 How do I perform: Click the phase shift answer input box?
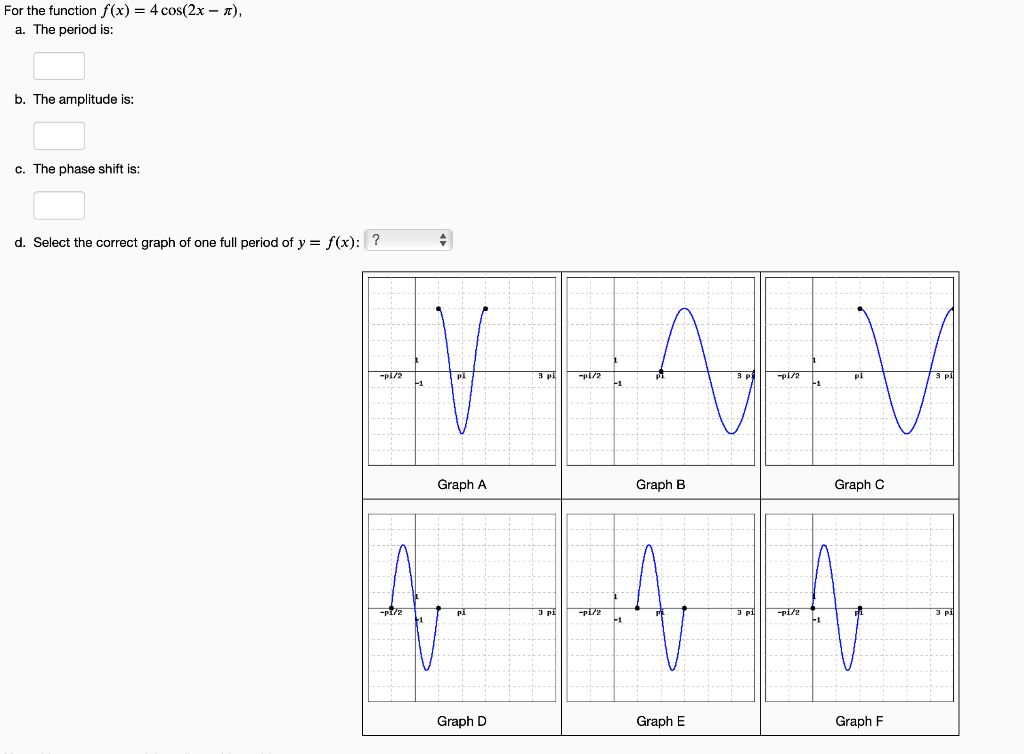click(x=58, y=205)
